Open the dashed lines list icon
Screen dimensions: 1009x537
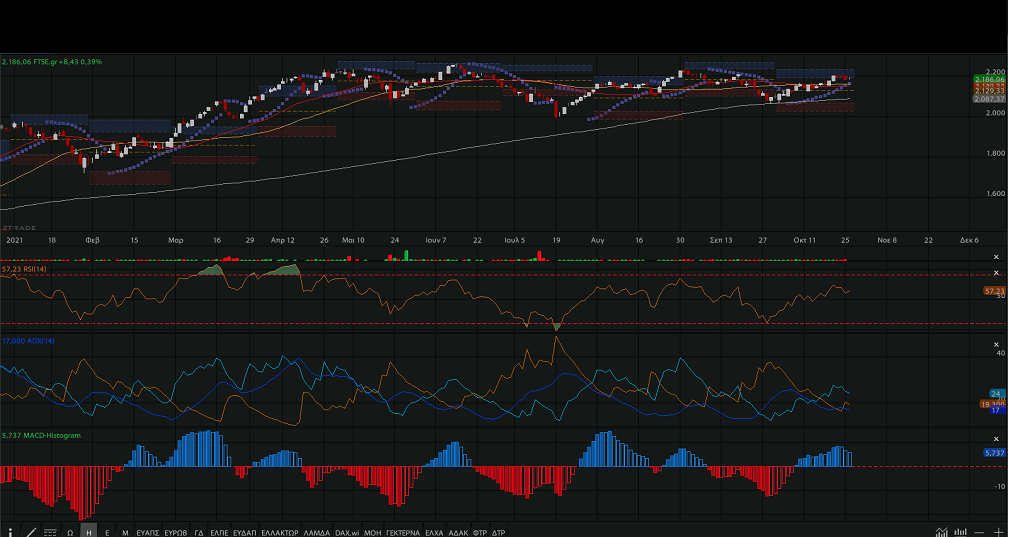tap(50, 532)
